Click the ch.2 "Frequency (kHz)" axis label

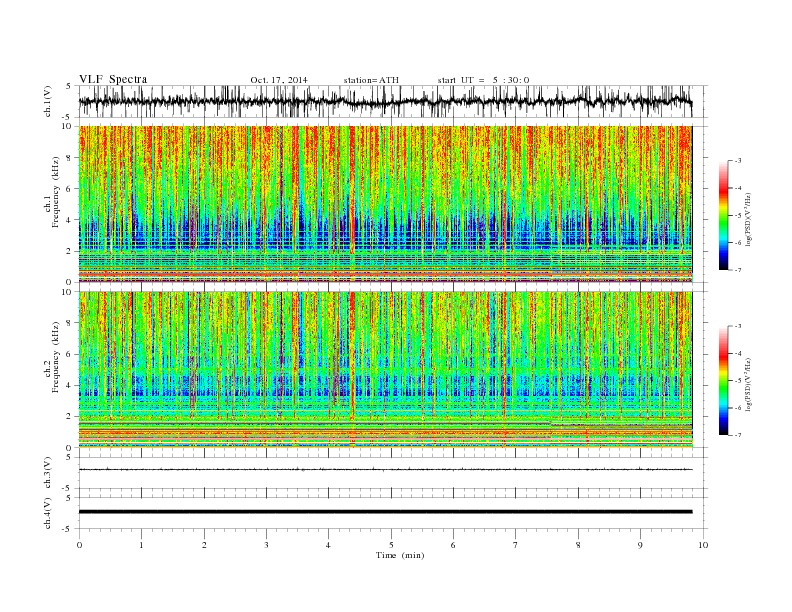pyautogui.click(x=55, y=357)
